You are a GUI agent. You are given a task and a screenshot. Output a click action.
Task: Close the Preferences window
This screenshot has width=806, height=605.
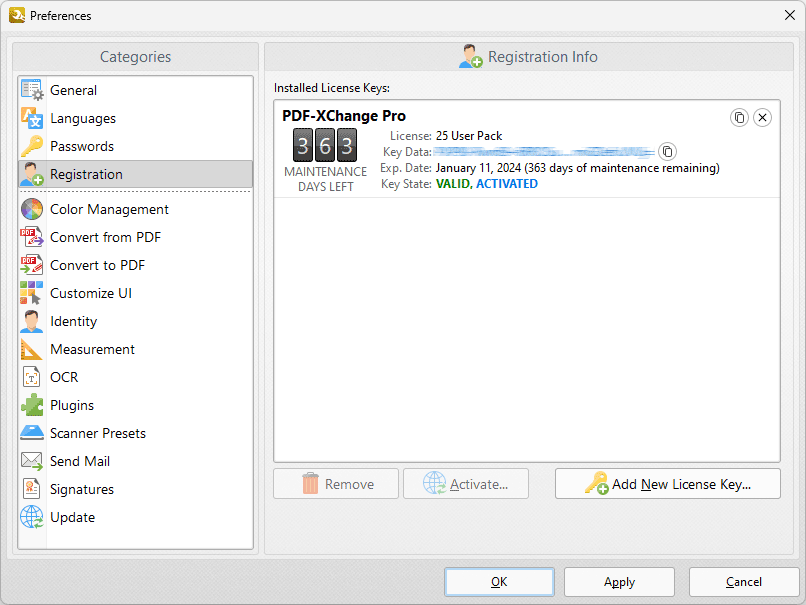click(790, 15)
